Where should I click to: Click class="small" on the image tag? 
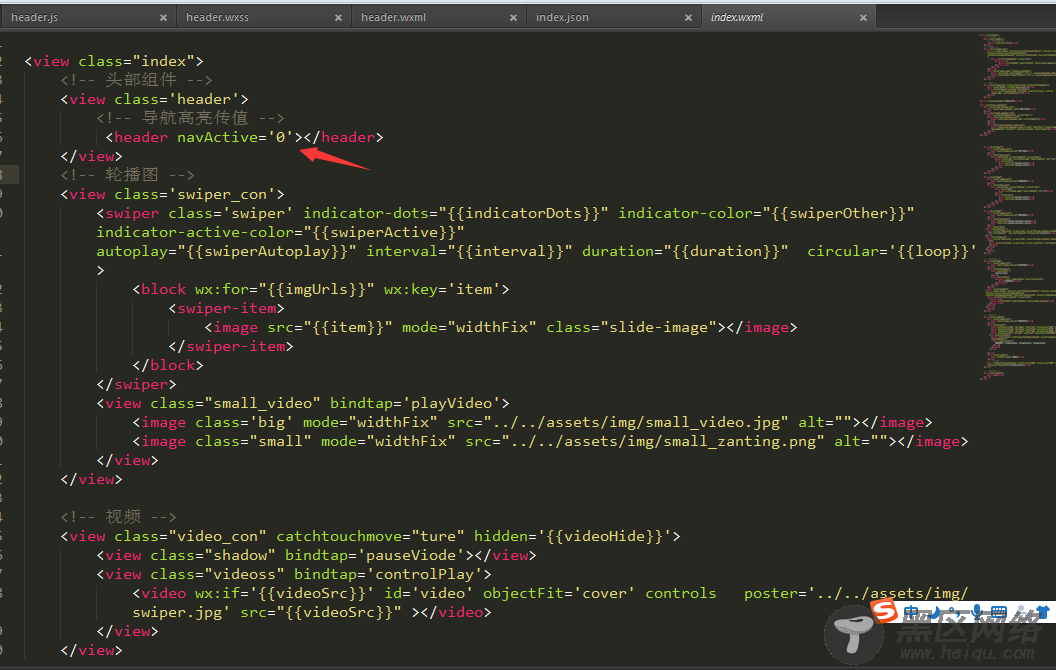point(254,442)
